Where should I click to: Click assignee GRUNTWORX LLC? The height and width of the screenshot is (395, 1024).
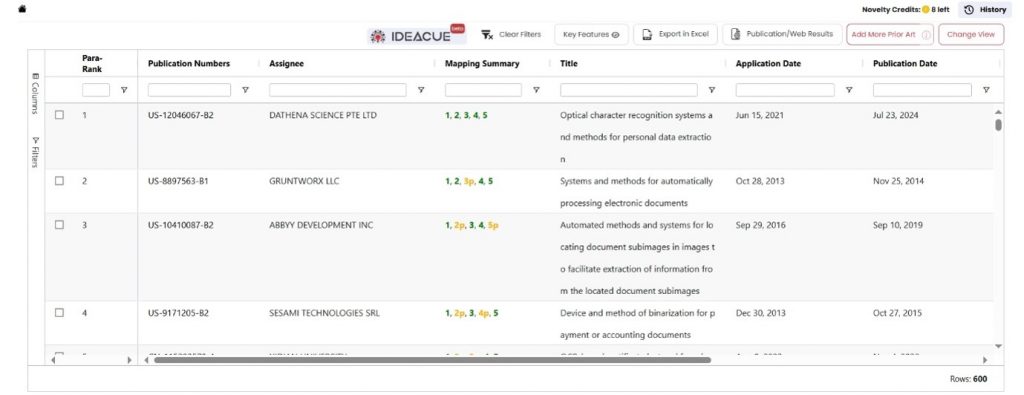coord(304,181)
